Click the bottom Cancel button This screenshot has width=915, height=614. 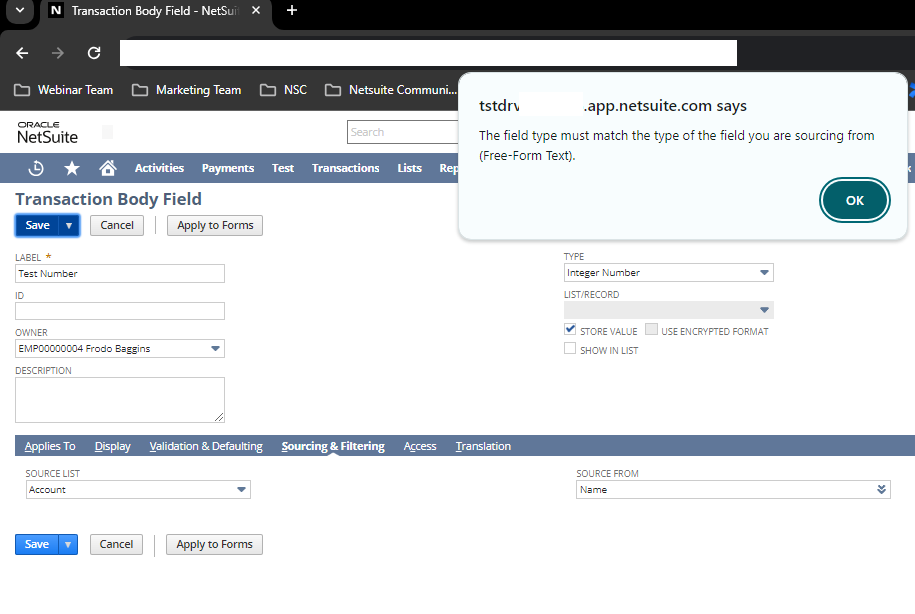116,545
